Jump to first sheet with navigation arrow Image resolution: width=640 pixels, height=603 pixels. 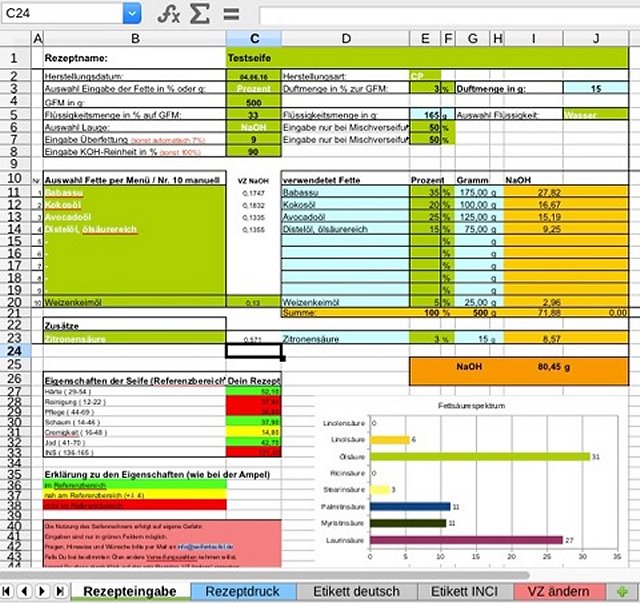[9, 591]
